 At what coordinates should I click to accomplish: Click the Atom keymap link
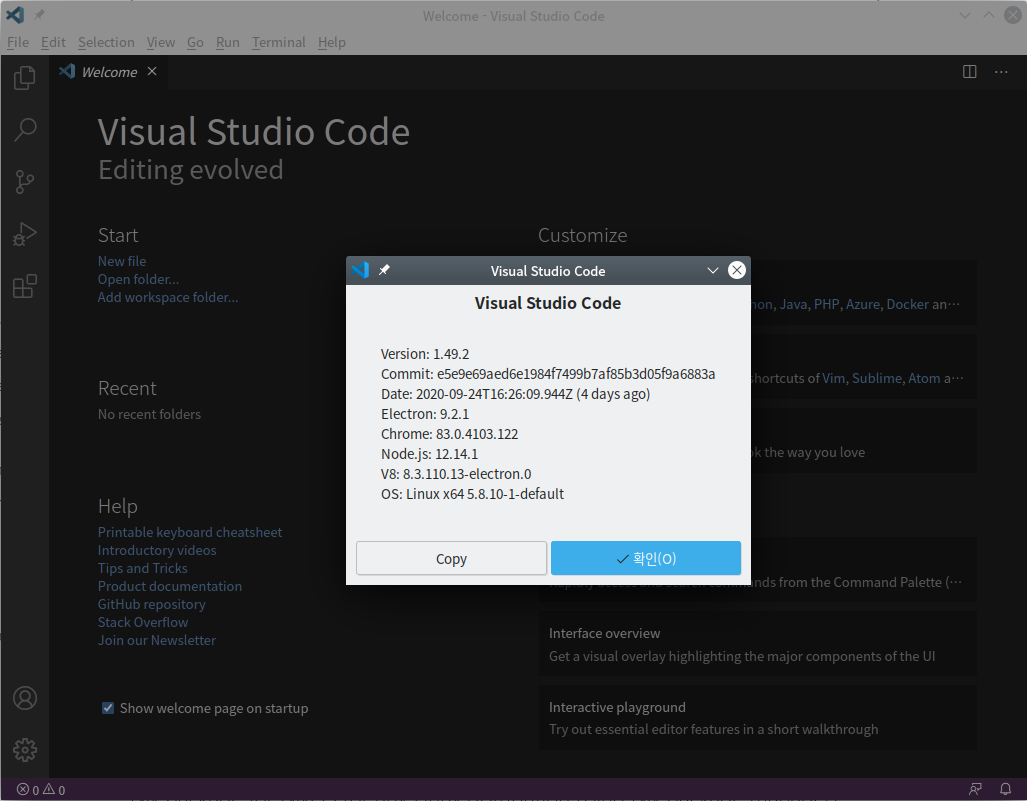(x=924, y=378)
